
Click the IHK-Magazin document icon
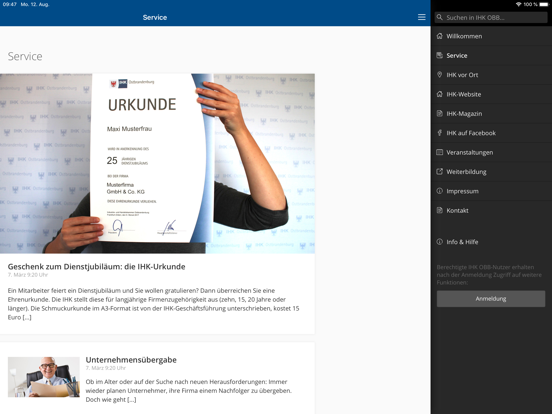tap(439, 113)
